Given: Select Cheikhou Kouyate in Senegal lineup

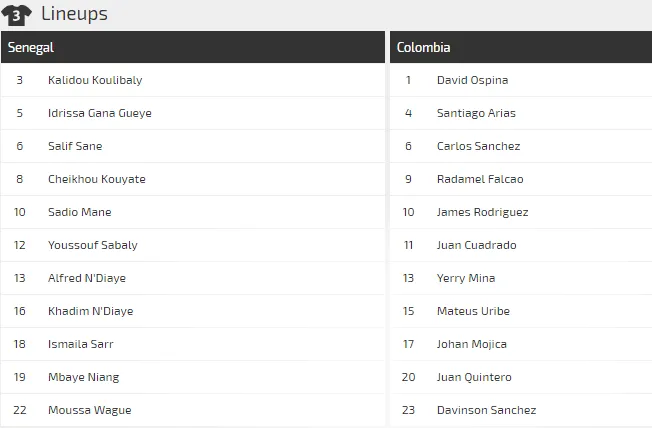Looking at the screenshot, I should [96, 179].
